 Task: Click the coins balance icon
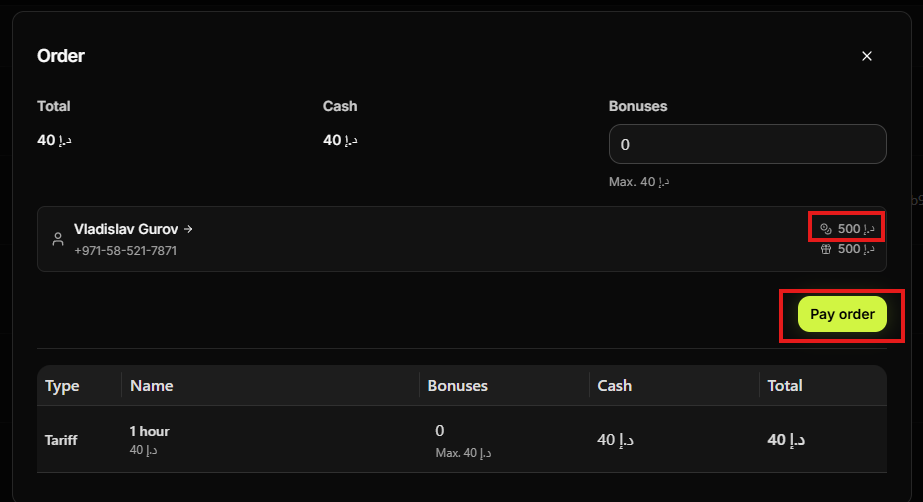pos(825,229)
